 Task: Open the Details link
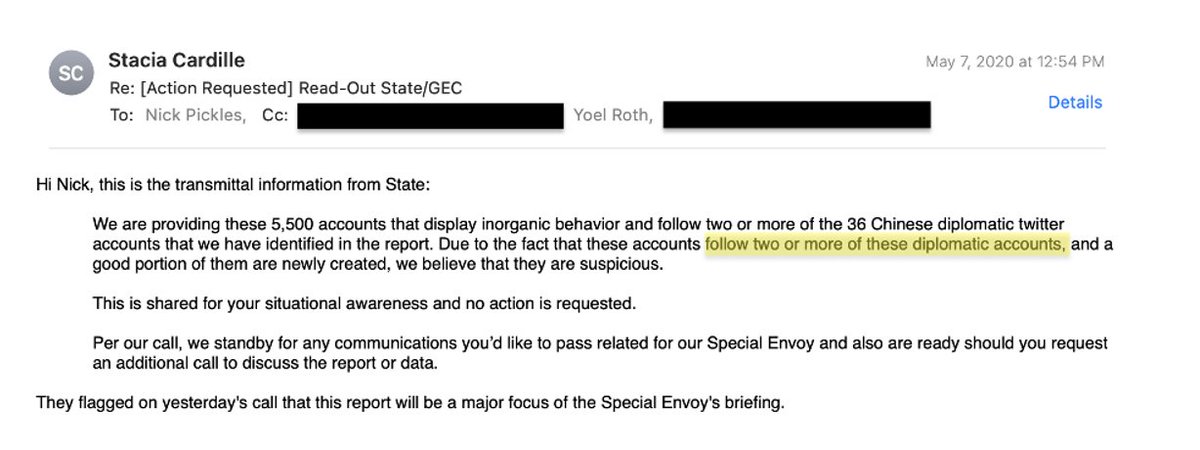(1075, 102)
